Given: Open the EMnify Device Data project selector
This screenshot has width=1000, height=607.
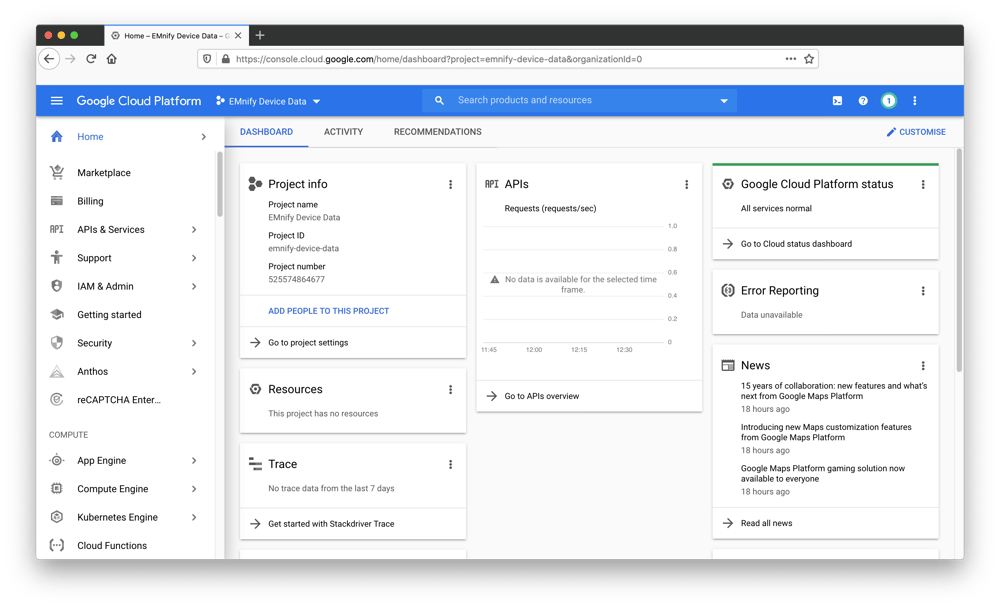Looking at the screenshot, I should click(268, 101).
